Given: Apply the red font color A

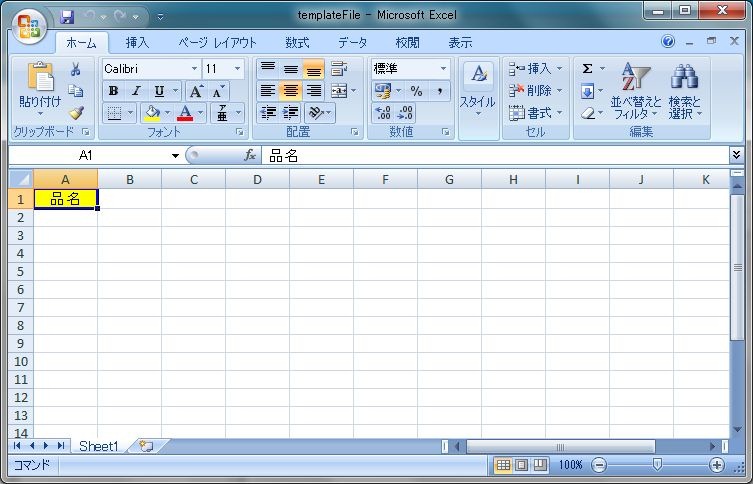Looking at the screenshot, I should point(185,113).
